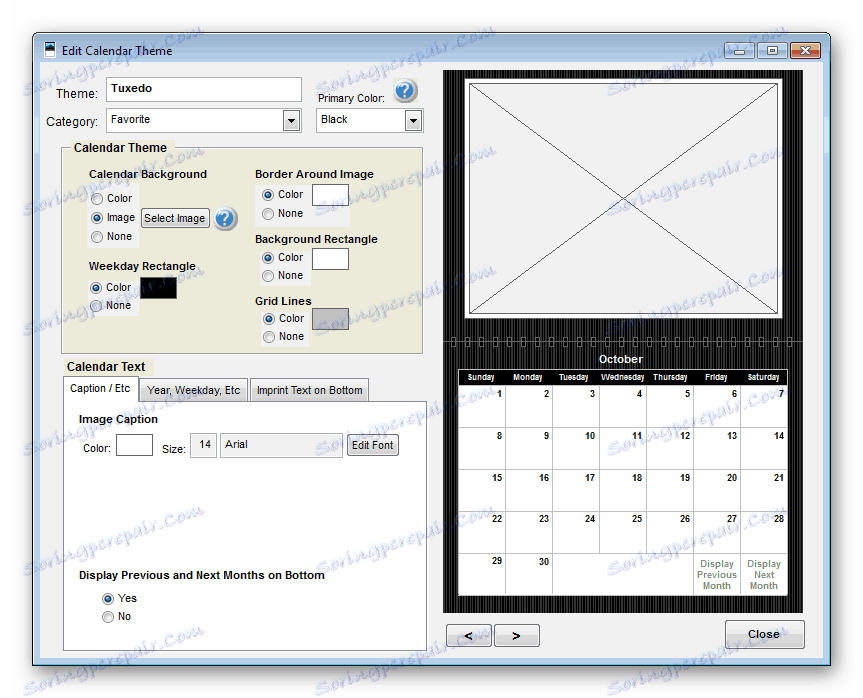This screenshot has height=698, width=863.
Task: Select None for Border Around Image
Action: point(268,214)
